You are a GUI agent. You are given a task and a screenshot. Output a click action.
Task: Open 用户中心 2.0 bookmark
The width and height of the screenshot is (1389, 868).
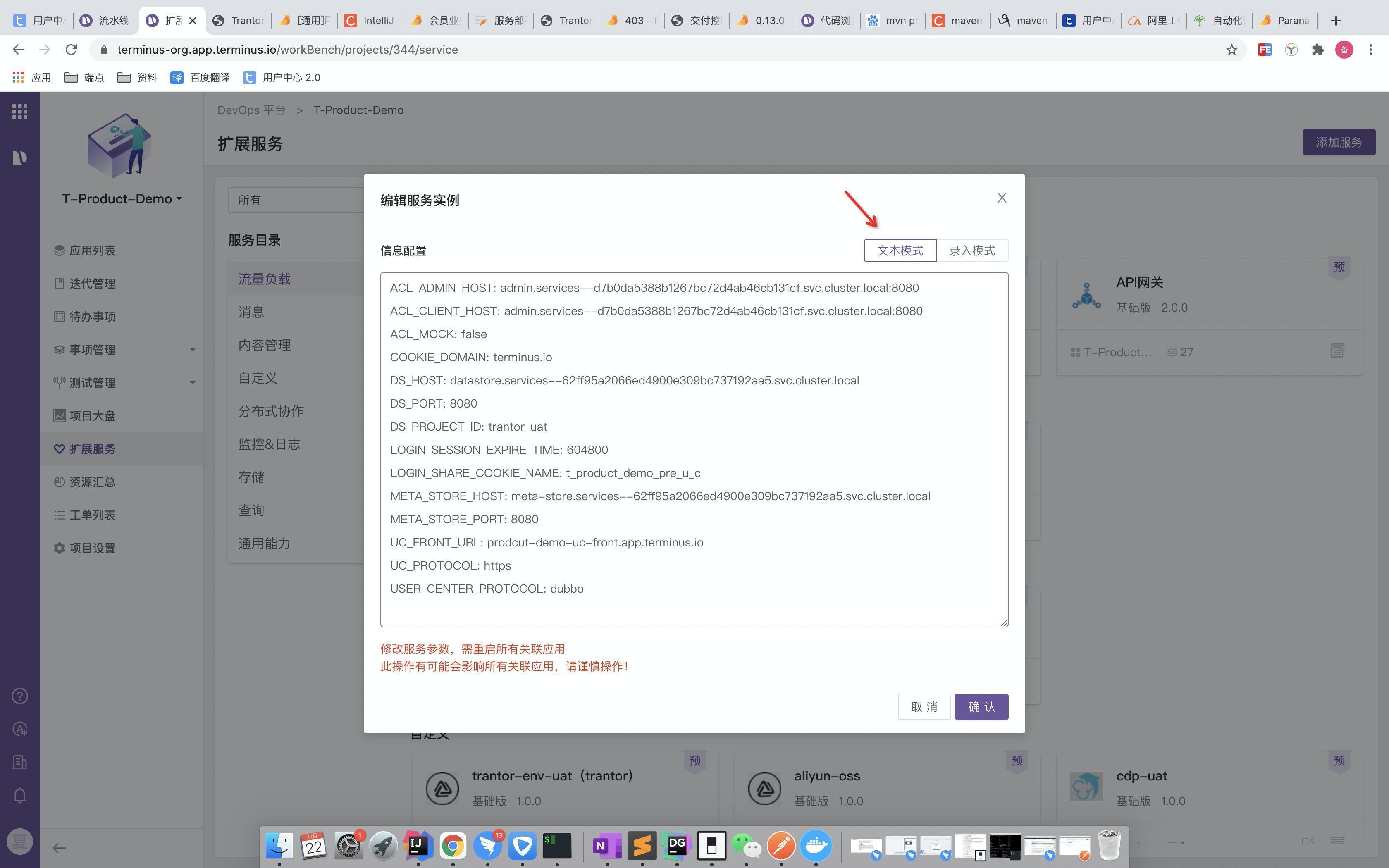click(x=282, y=78)
